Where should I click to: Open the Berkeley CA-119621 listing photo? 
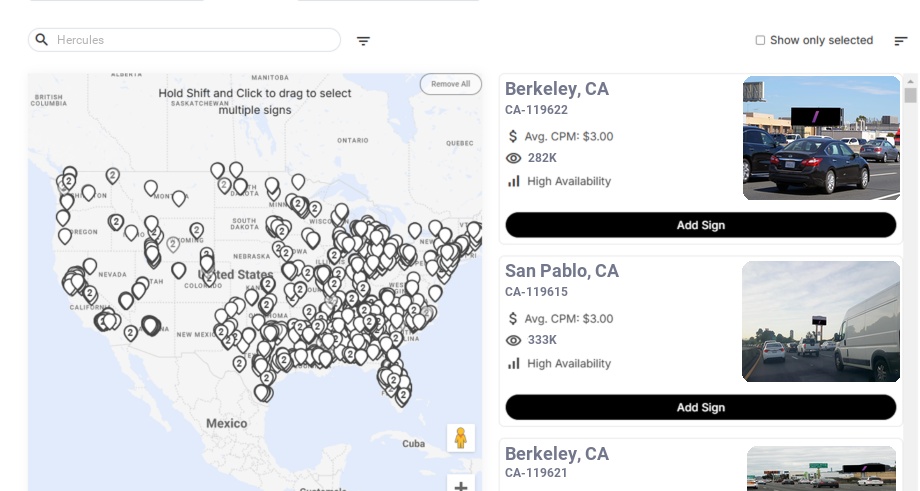pos(821,468)
